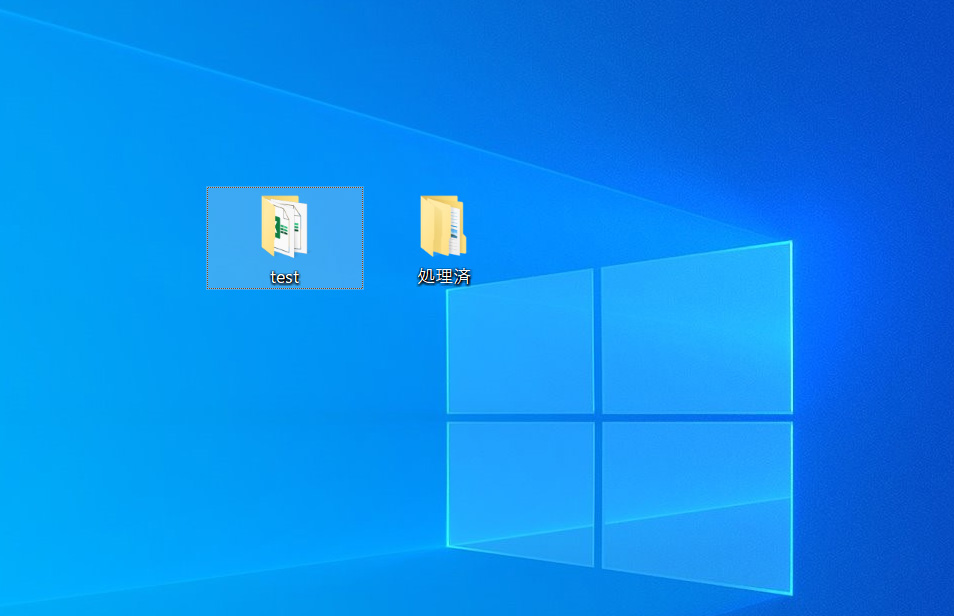Screen dimensions: 954x616
Task: Click vertical gap between upper logo panes
Action: [x=597, y=340]
